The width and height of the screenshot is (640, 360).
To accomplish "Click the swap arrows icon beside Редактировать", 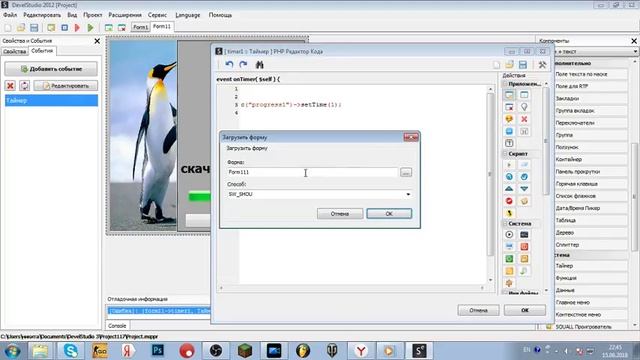I will [x=24, y=86].
